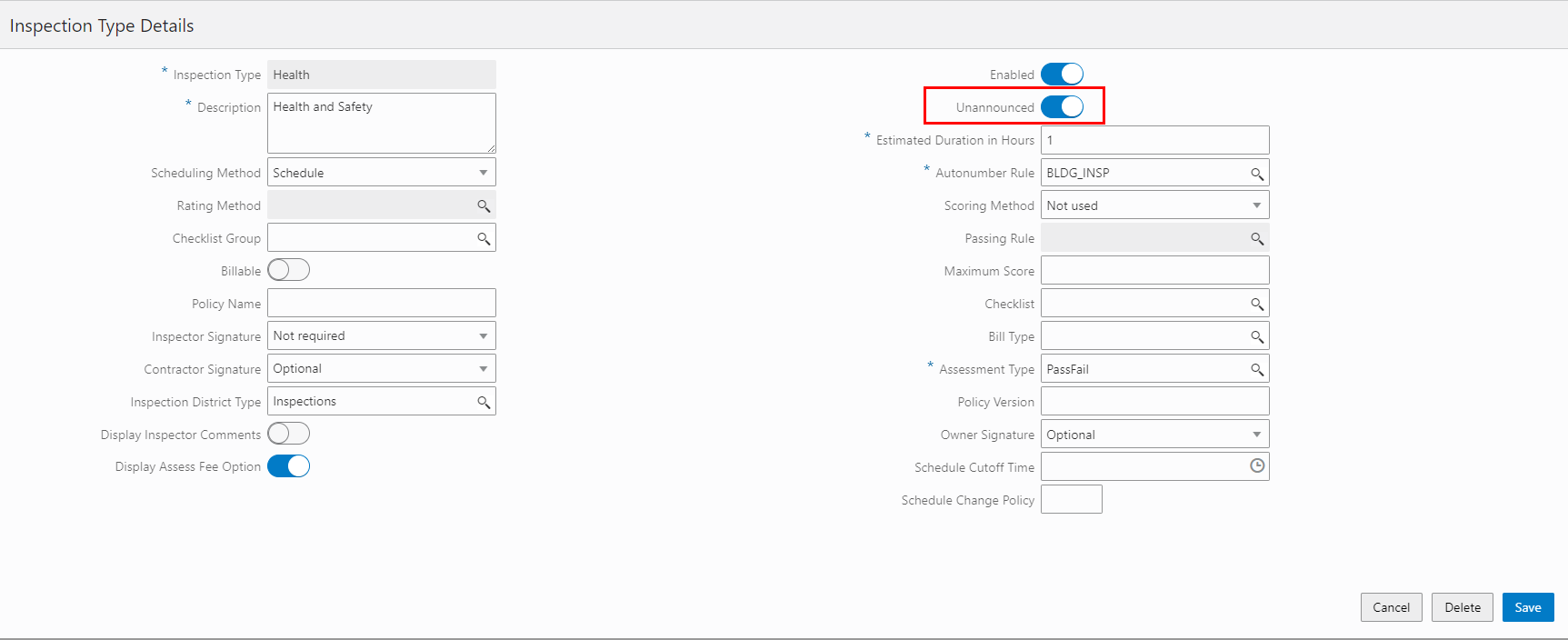Disable Display Assess Fee Option switch
Viewport: 1568px width, 640px height.
click(x=289, y=466)
